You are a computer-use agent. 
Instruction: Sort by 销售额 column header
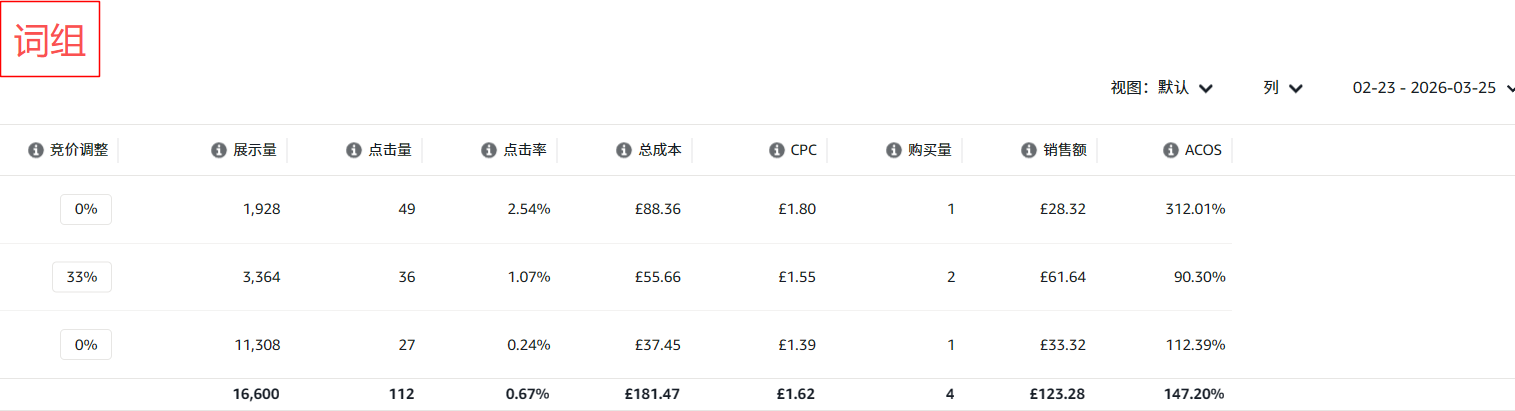(x=1066, y=150)
